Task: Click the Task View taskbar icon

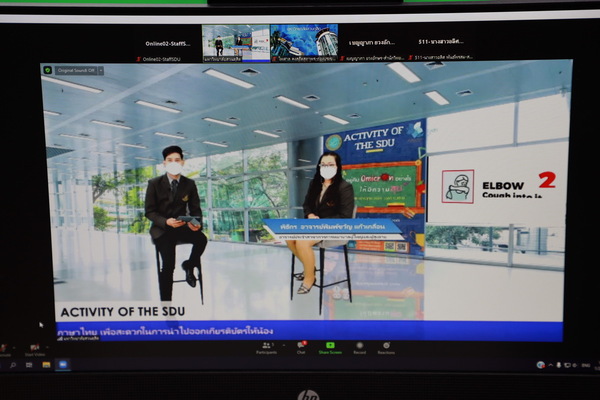Action: point(31,365)
